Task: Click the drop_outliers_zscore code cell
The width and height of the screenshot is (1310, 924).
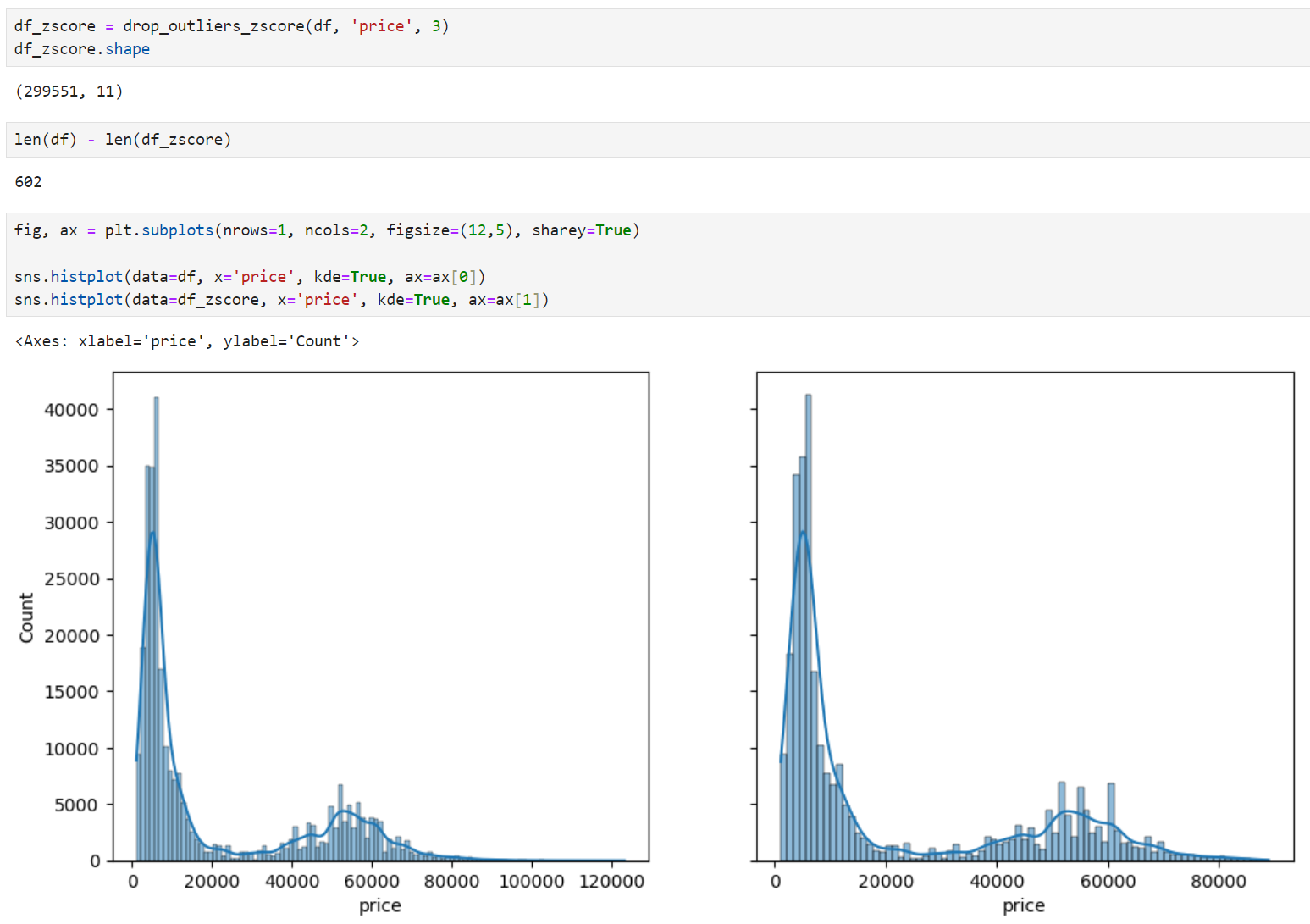Action: coord(657,37)
